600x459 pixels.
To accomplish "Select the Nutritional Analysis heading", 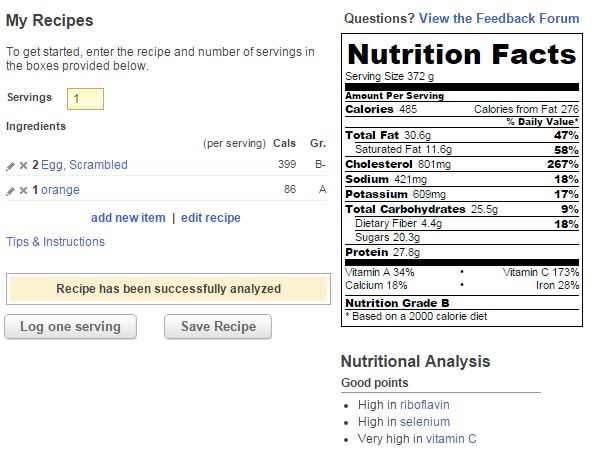I will click(416, 361).
